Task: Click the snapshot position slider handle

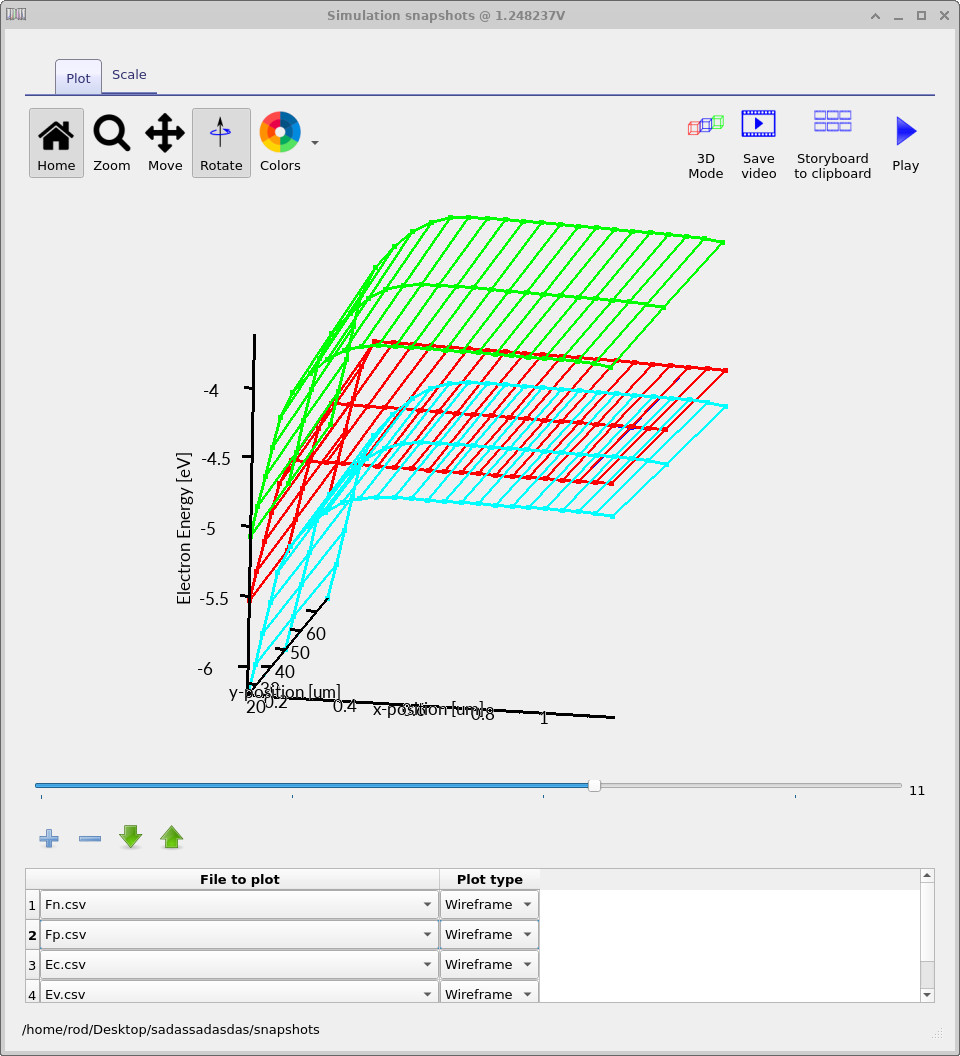Action: [594, 786]
